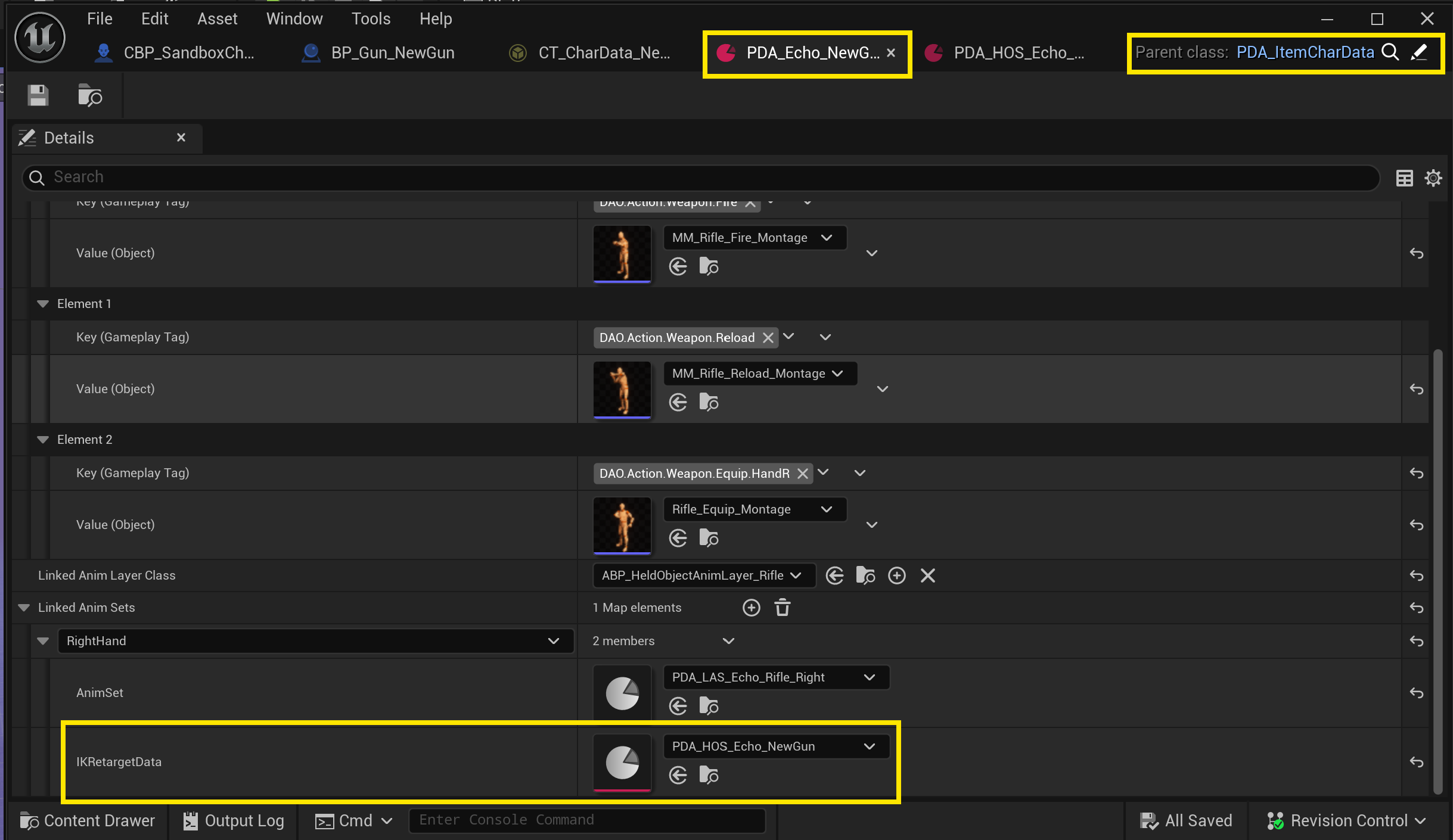The width and height of the screenshot is (1453, 840).
Task: Open the property matrix table view icon
Action: 1404,178
